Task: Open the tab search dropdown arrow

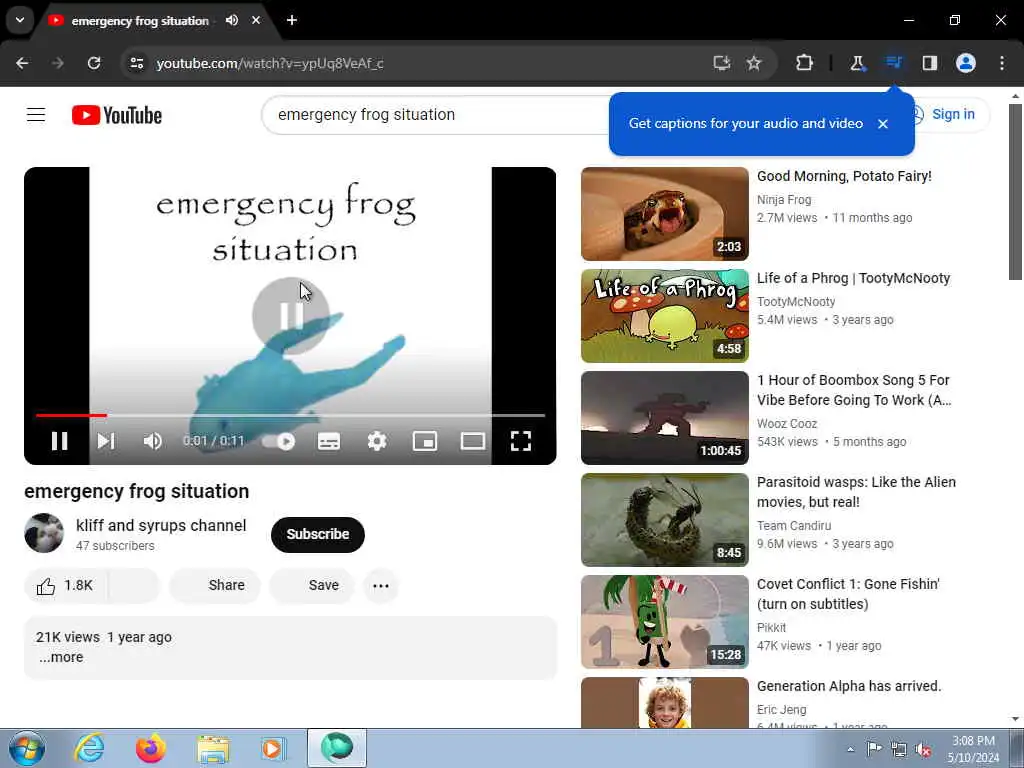Action: [20, 20]
